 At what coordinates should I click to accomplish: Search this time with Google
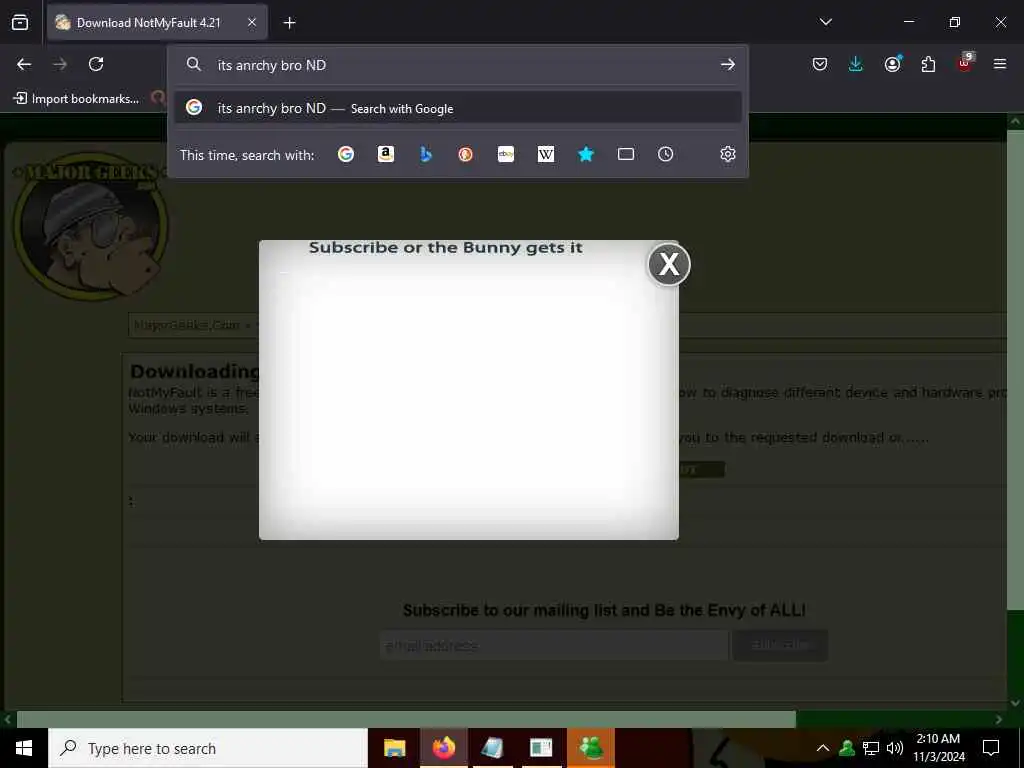coord(345,154)
